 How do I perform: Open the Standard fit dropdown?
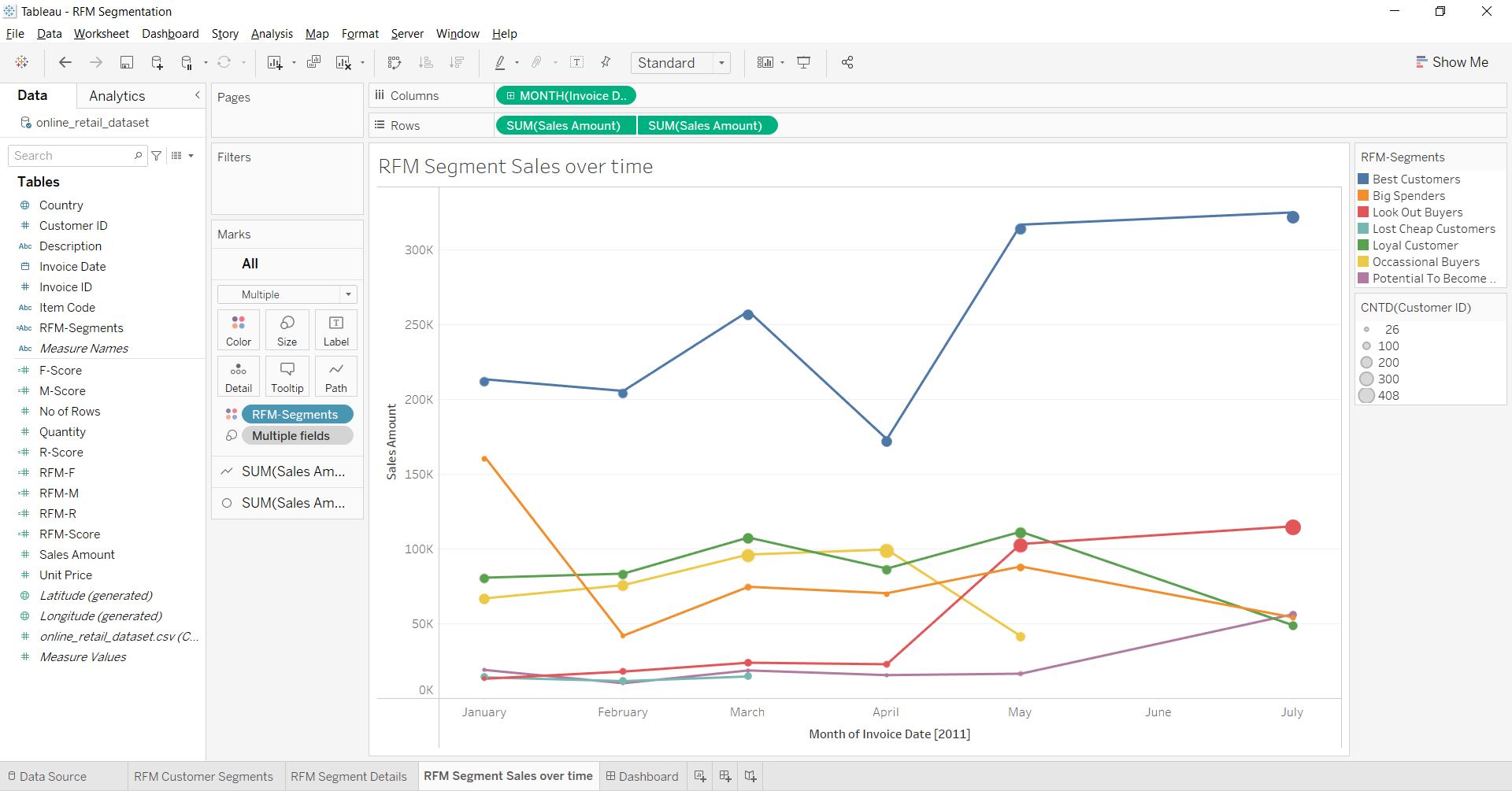(722, 62)
